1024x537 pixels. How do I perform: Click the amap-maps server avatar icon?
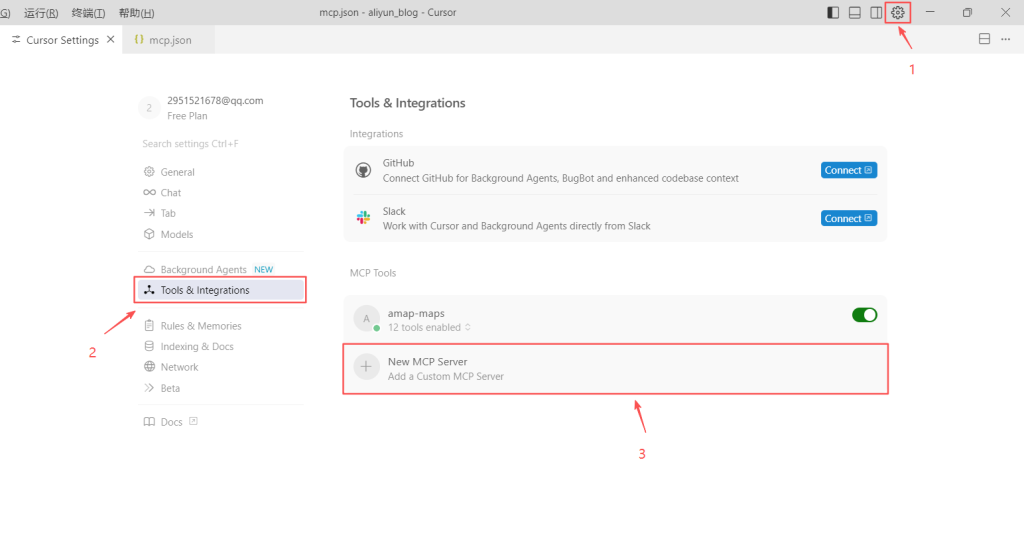pyautogui.click(x=366, y=319)
